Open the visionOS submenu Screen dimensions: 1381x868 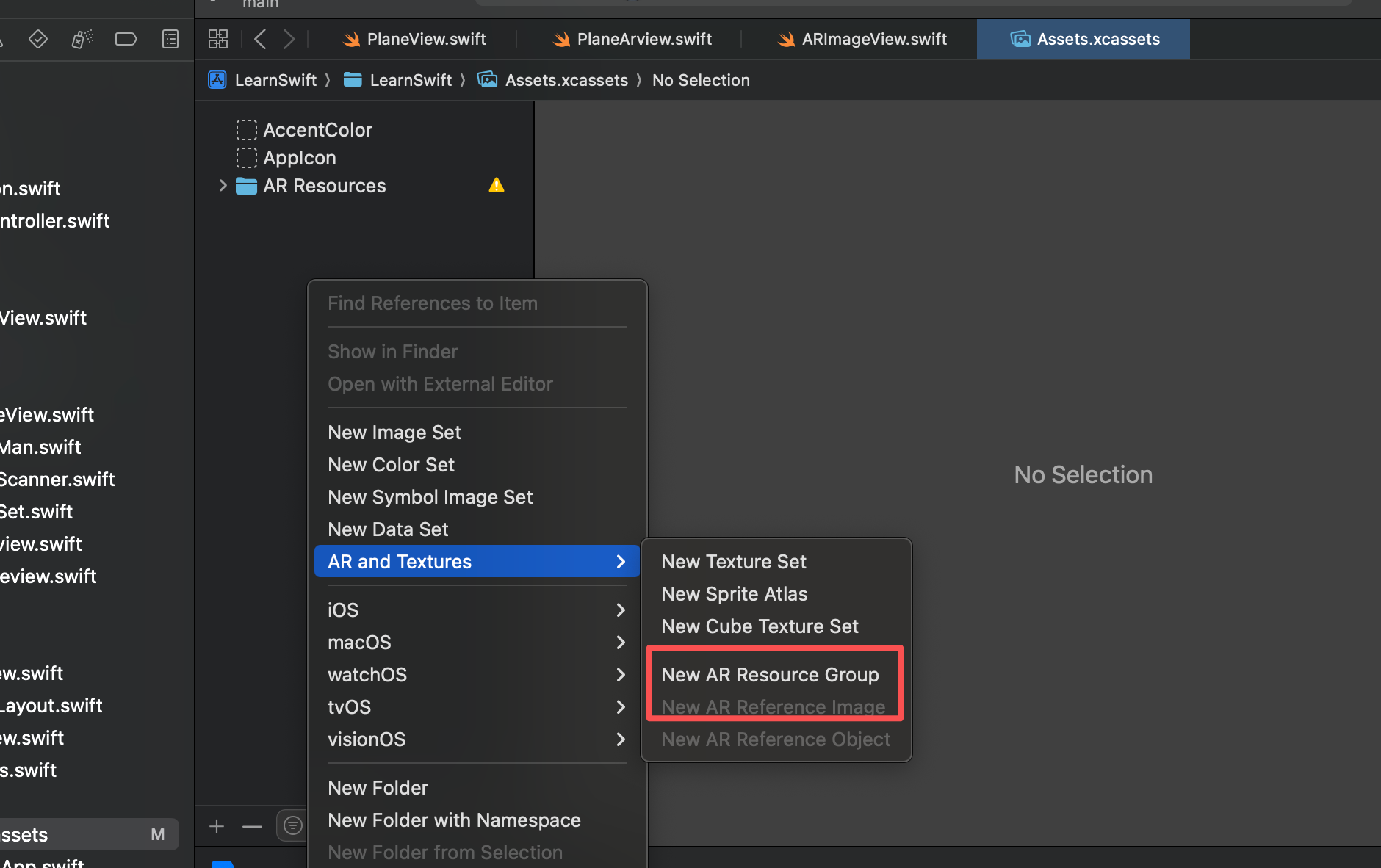pos(477,739)
